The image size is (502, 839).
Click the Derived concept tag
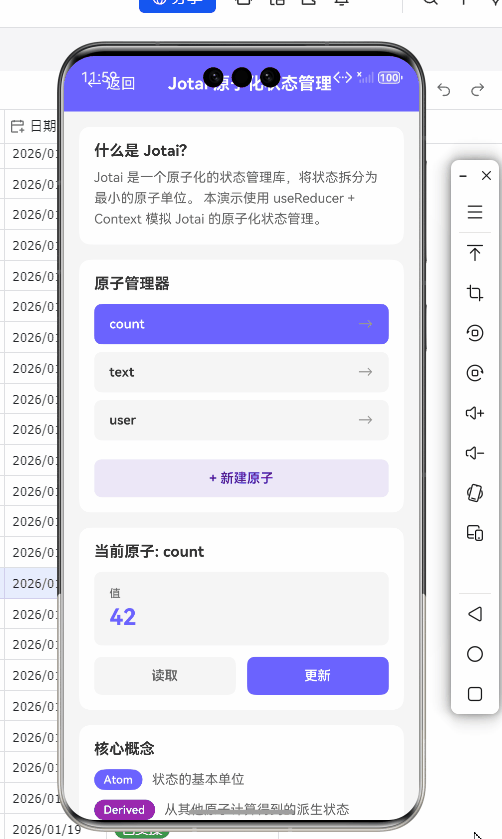click(x=124, y=810)
